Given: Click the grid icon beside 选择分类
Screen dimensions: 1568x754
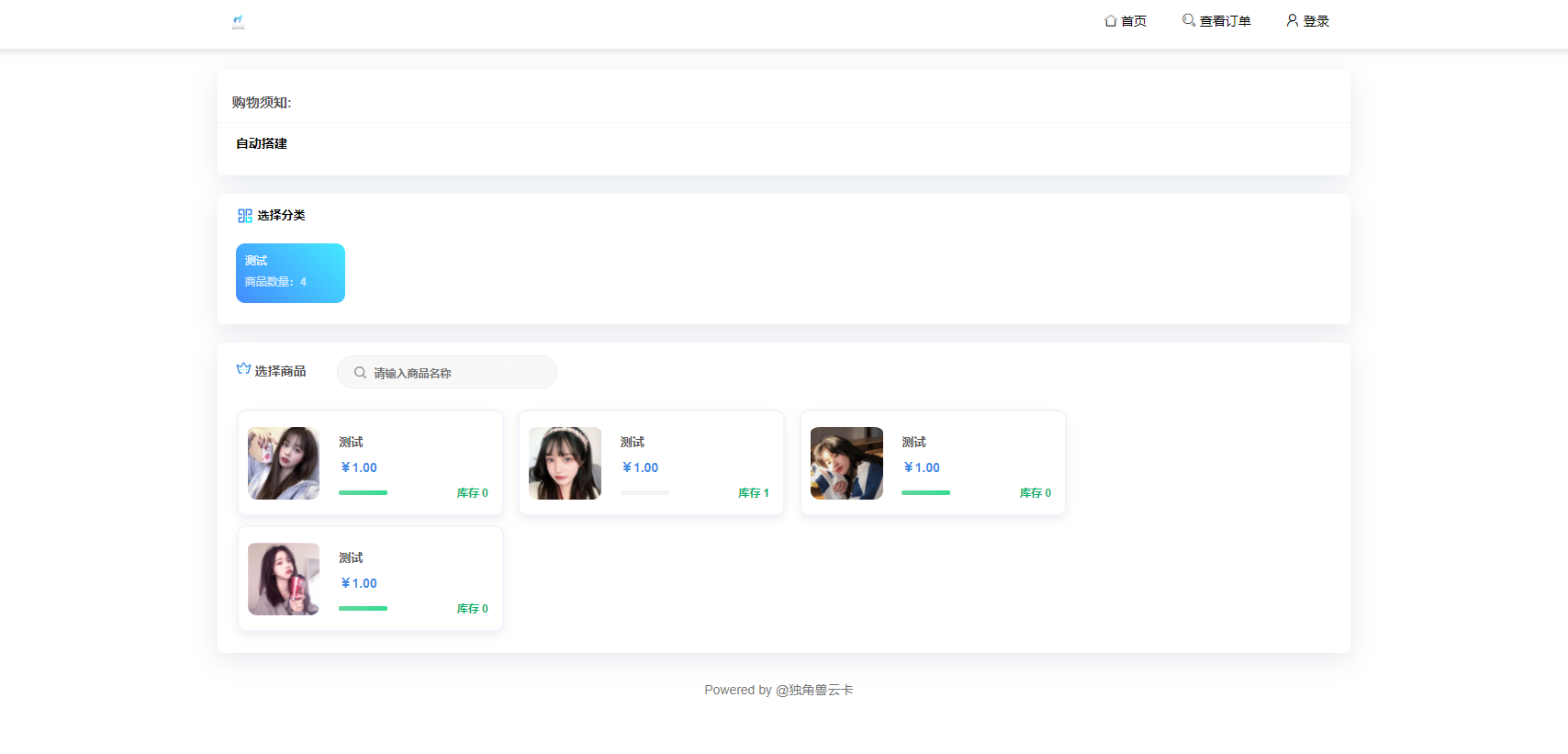Looking at the screenshot, I should tap(244, 216).
